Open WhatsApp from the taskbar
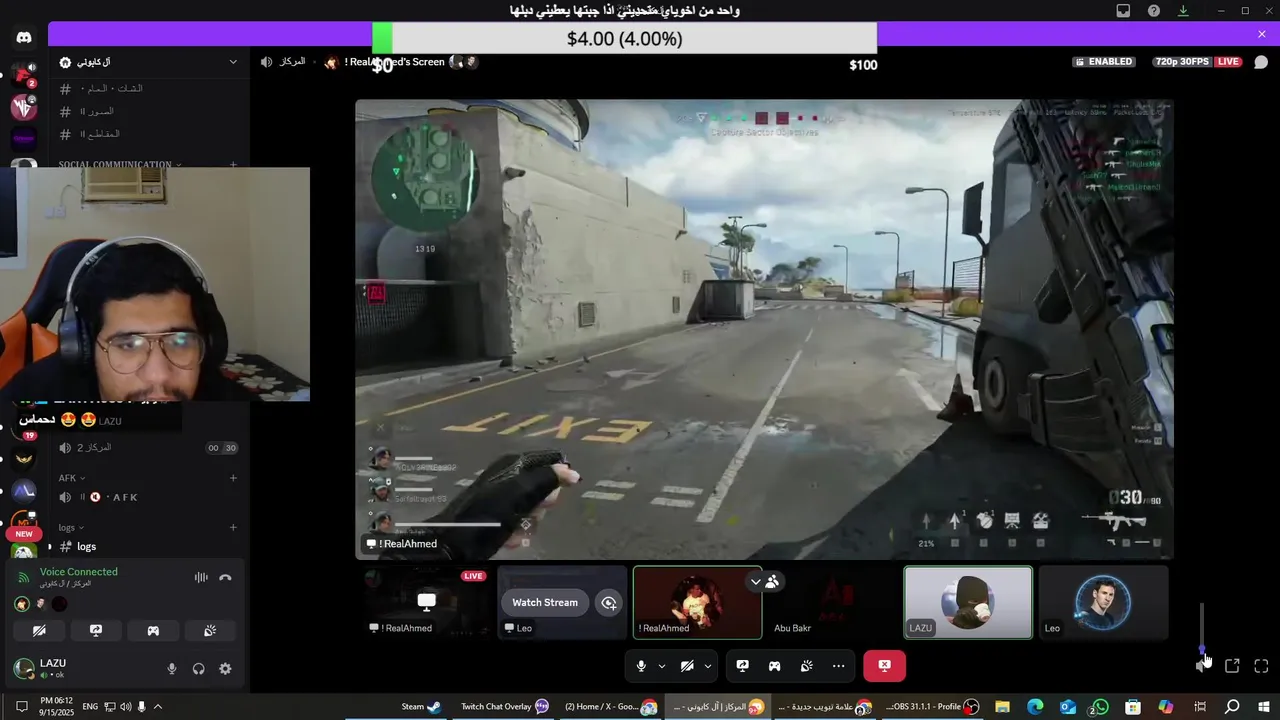 (x=1100, y=706)
